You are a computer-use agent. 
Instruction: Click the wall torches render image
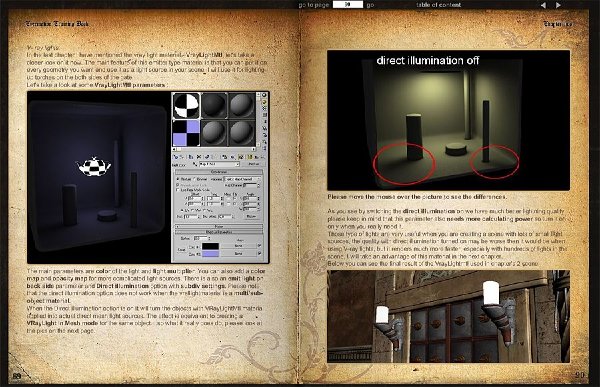tap(448, 317)
